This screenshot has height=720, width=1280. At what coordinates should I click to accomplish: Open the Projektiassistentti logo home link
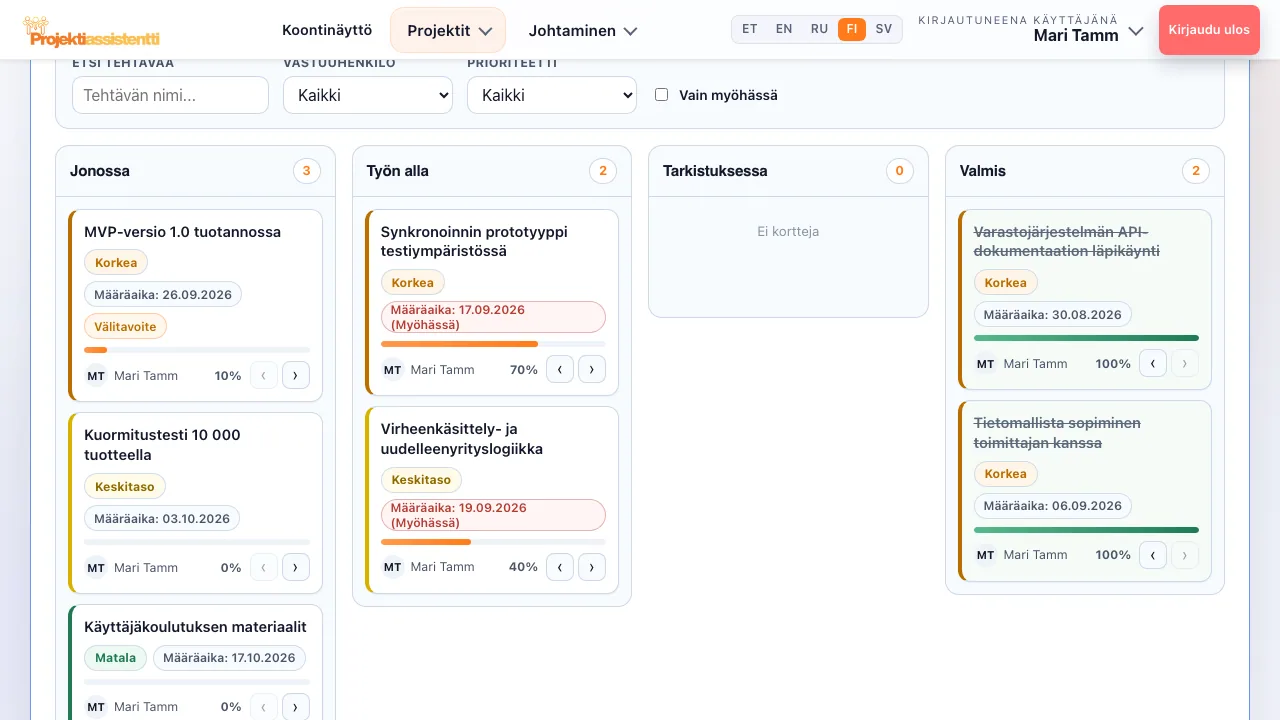[90, 33]
